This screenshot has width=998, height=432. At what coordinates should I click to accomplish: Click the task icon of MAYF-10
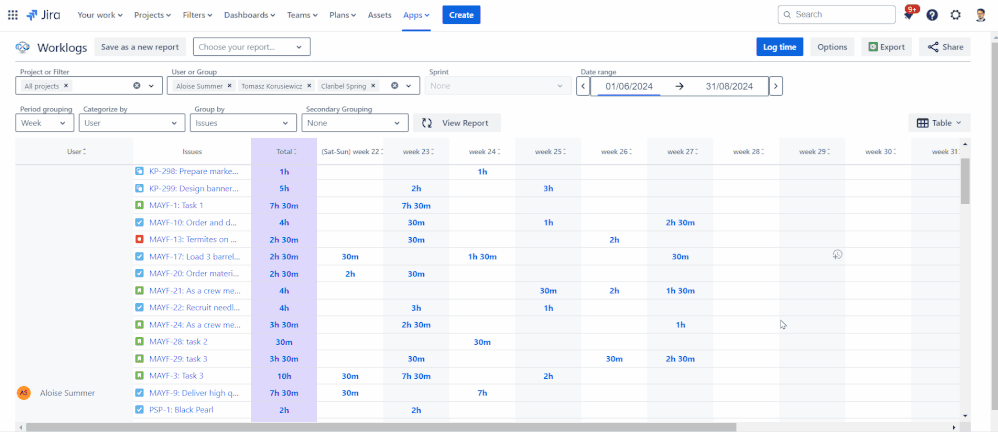(139, 222)
